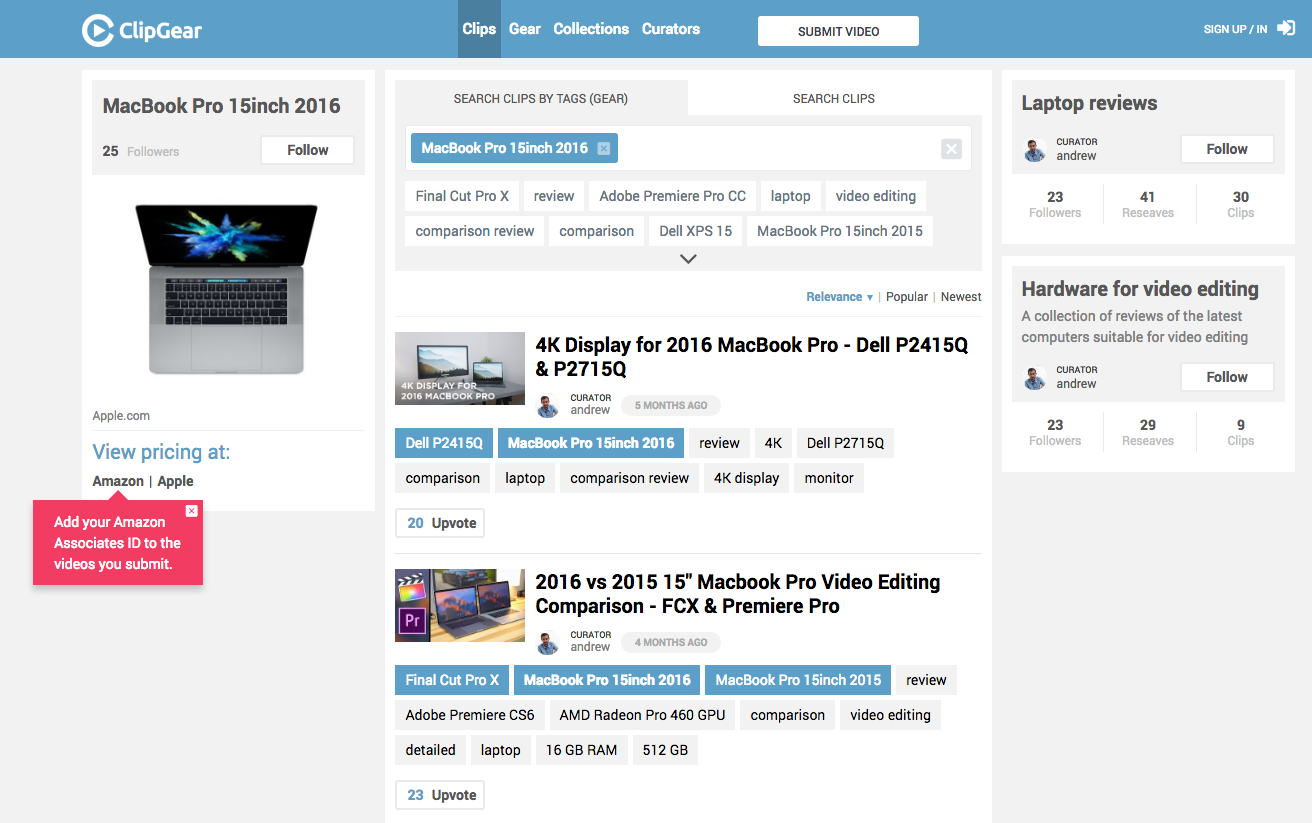Click '29 Resaves' in Hardware for video editing
Viewport: 1312px width, 823px height.
(1147, 432)
